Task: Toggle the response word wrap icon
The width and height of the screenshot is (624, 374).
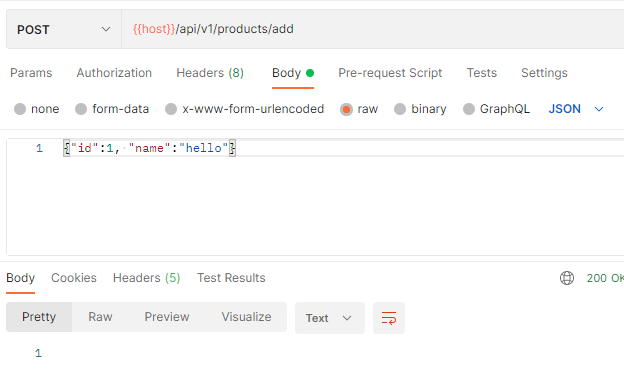Action: tap(389, 318)
